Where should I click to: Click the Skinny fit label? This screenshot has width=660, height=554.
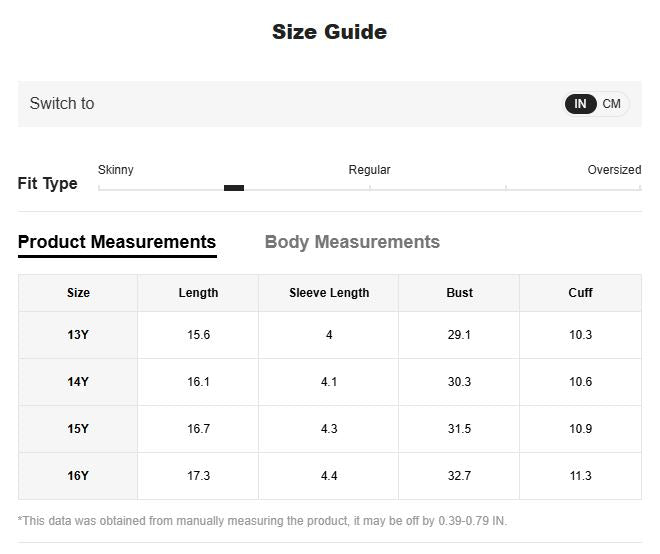click(x=116, y=170)
